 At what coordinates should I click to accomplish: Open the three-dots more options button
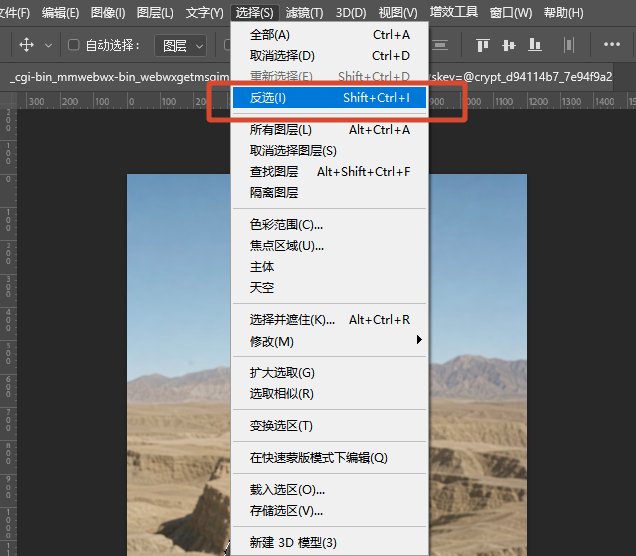[612, 44]
